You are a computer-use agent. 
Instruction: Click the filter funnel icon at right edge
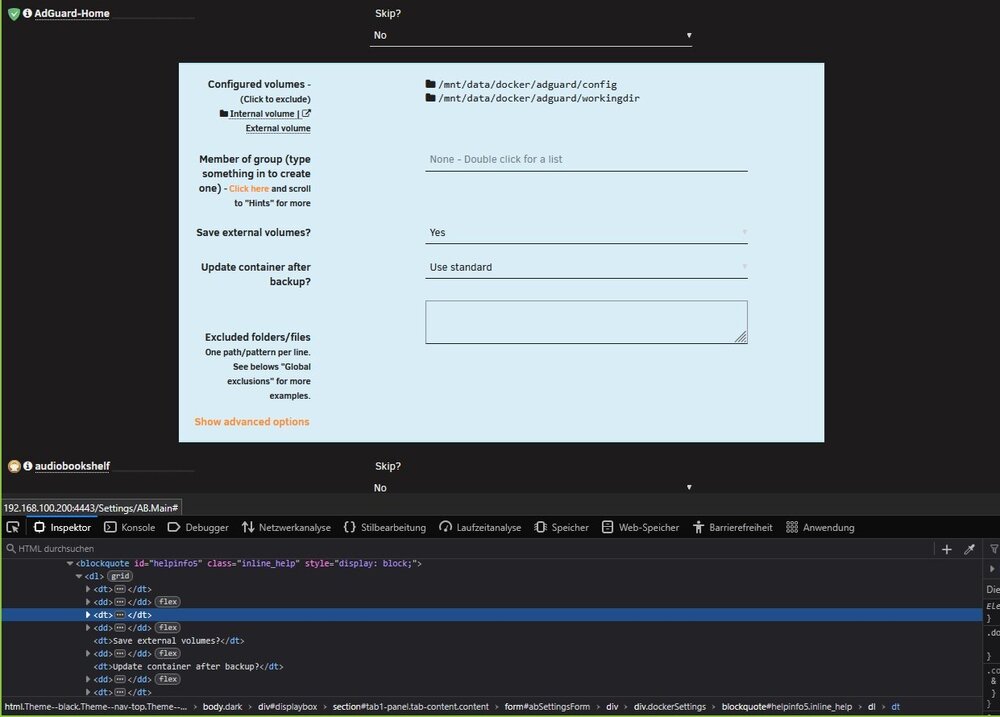coord(994,549)
